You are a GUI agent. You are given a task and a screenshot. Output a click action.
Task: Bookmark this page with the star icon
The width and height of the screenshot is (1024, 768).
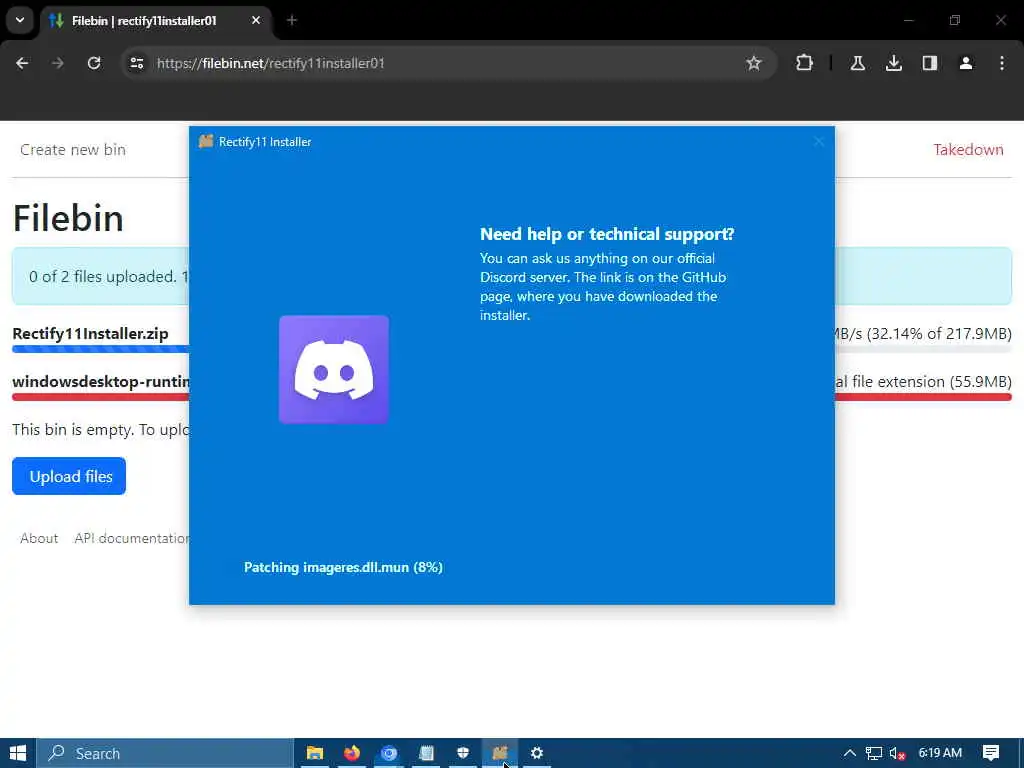pyautogui.click(x=754, y=63)
